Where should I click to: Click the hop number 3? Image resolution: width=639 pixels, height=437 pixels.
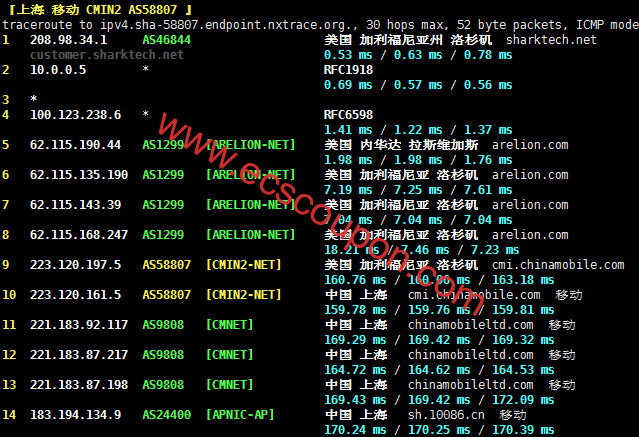(x=5, y=100)
